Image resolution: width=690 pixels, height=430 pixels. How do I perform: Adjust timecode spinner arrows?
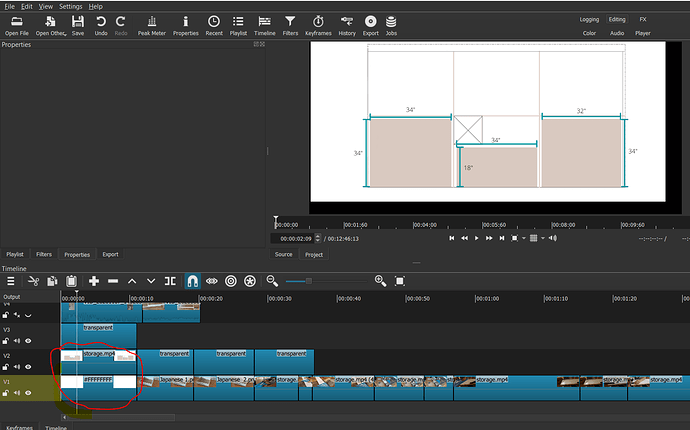(x=318, y=238)
